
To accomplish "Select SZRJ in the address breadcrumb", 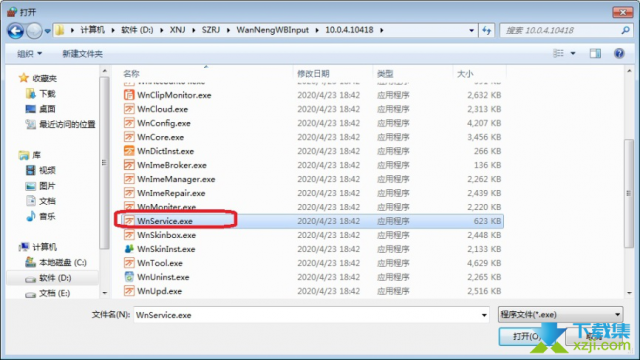I will tap(211, 30).
